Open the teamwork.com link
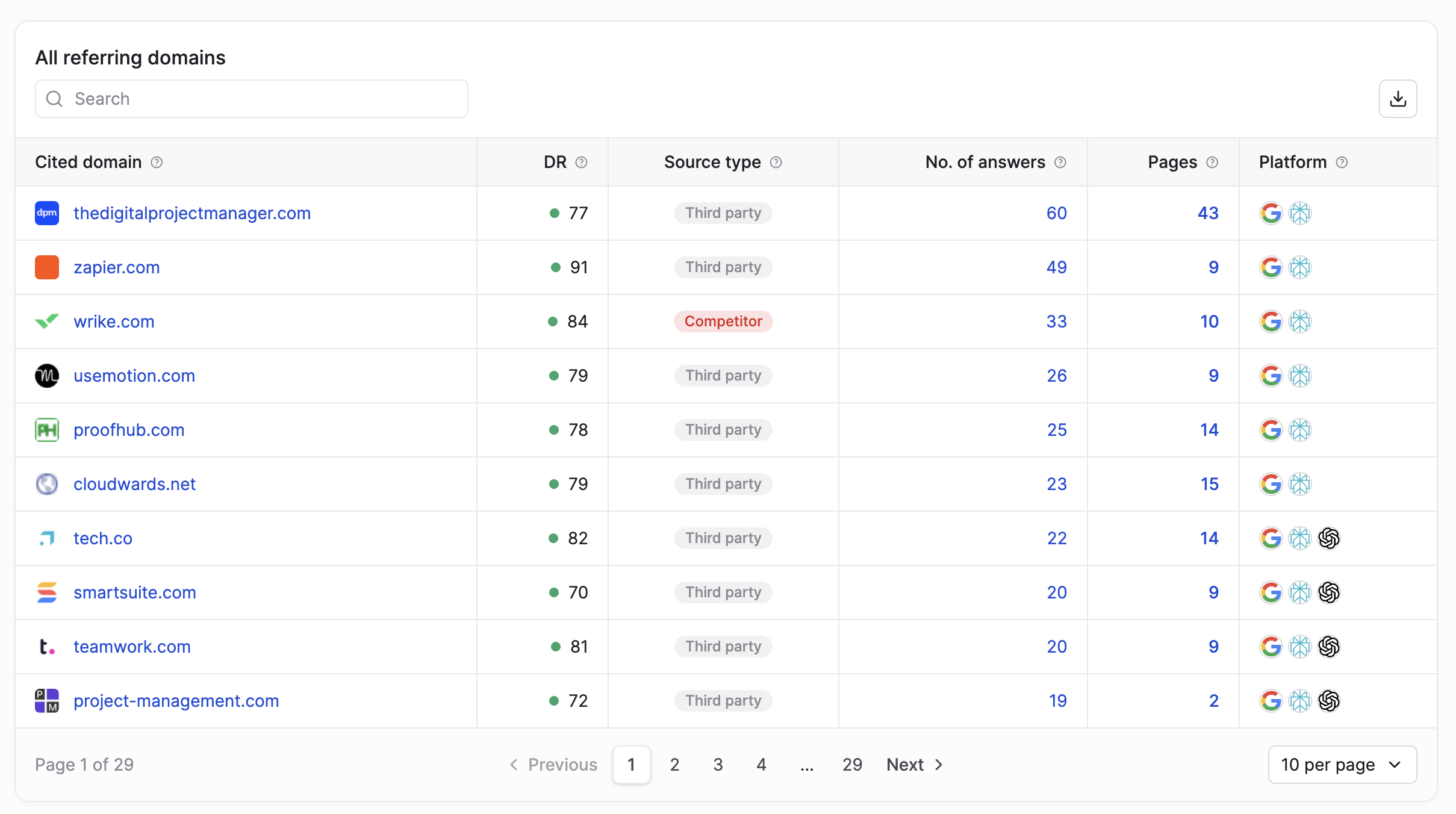 (132, 647)
